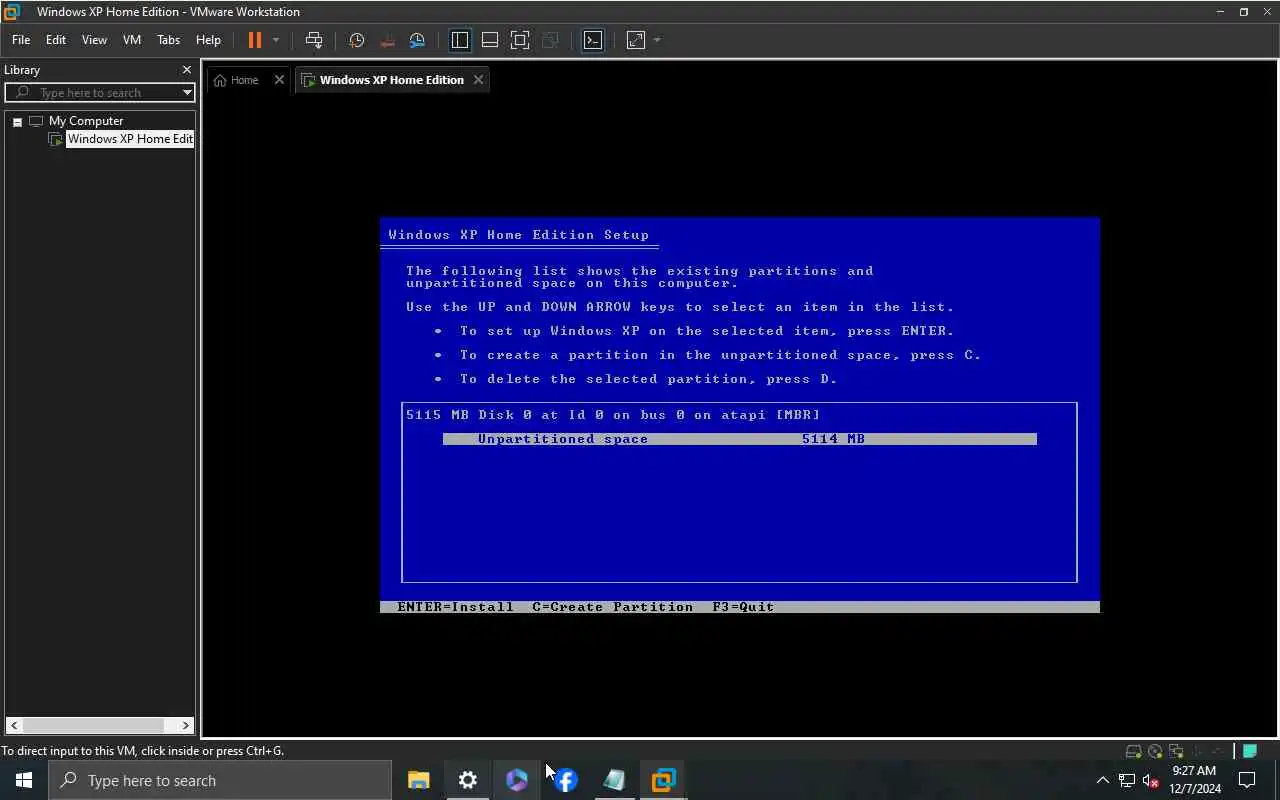Select the Unpartitioned space 5114 MB row
Screen dimensions: 1280x800
740,439
